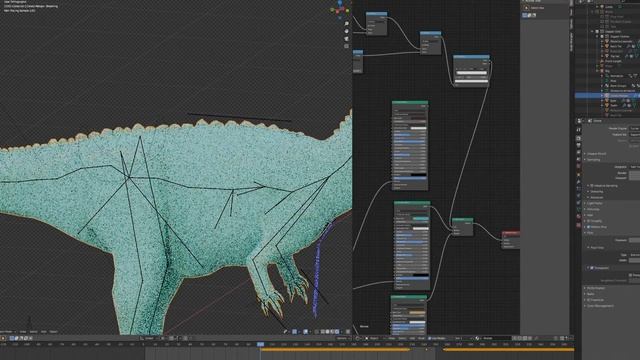Select the red Material Output node
The width and height of the screenshot is (640, 360).
tap(511, 240)
